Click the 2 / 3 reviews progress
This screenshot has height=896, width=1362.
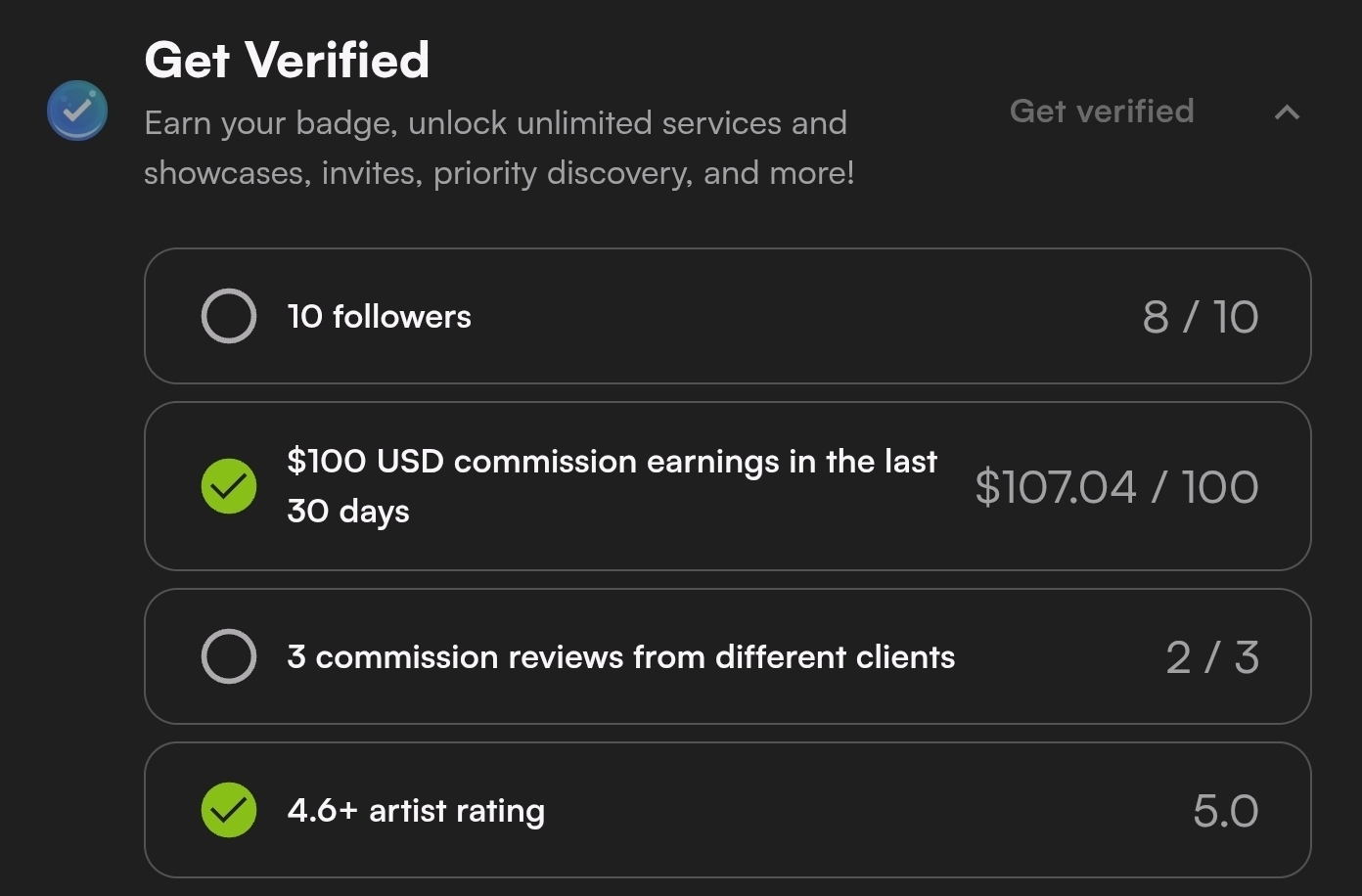1211,657
